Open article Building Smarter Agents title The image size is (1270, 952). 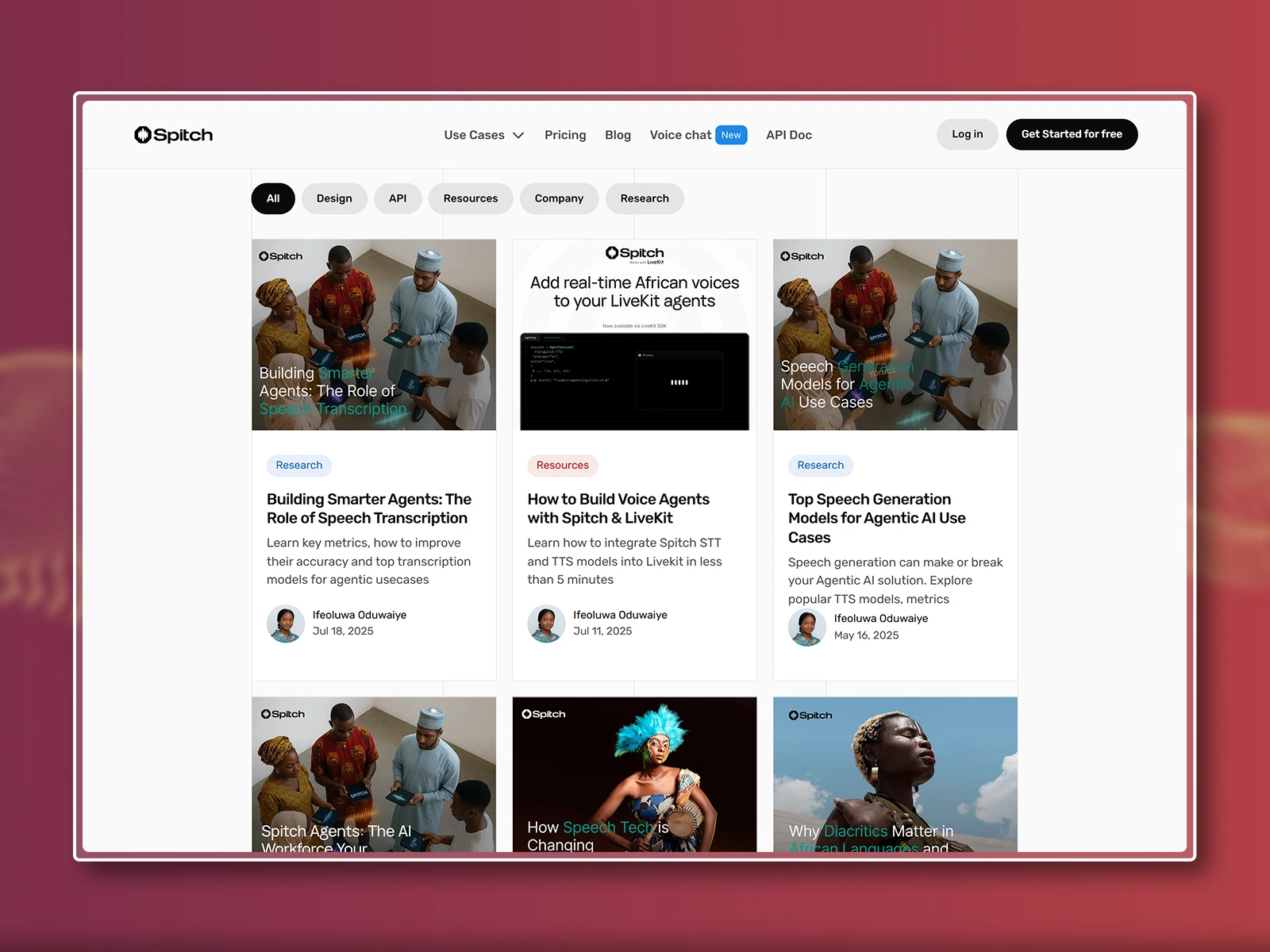369,509
